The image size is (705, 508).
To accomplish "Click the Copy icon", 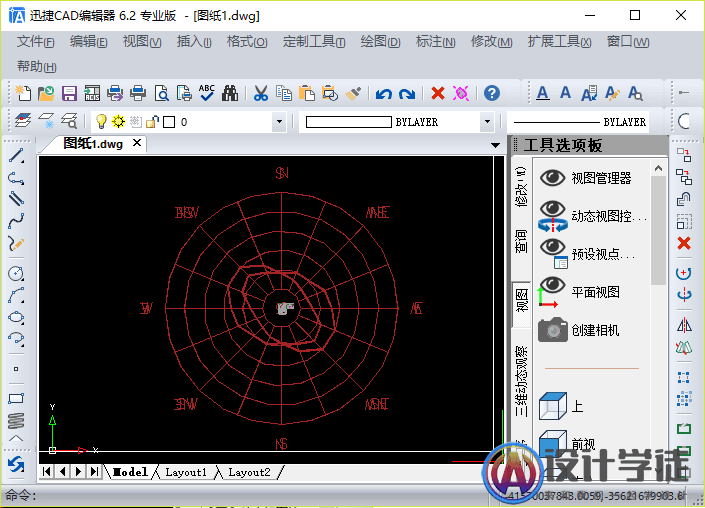I will click(x=284, y=94).
